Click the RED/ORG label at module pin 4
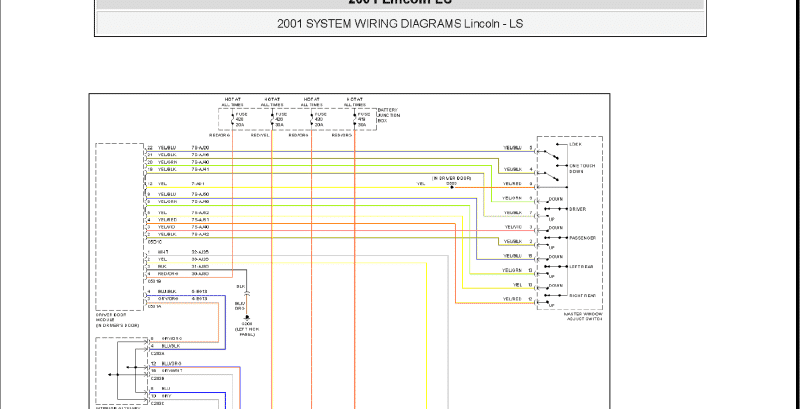Viewport: 800px width, 409px height. (167, 274)
